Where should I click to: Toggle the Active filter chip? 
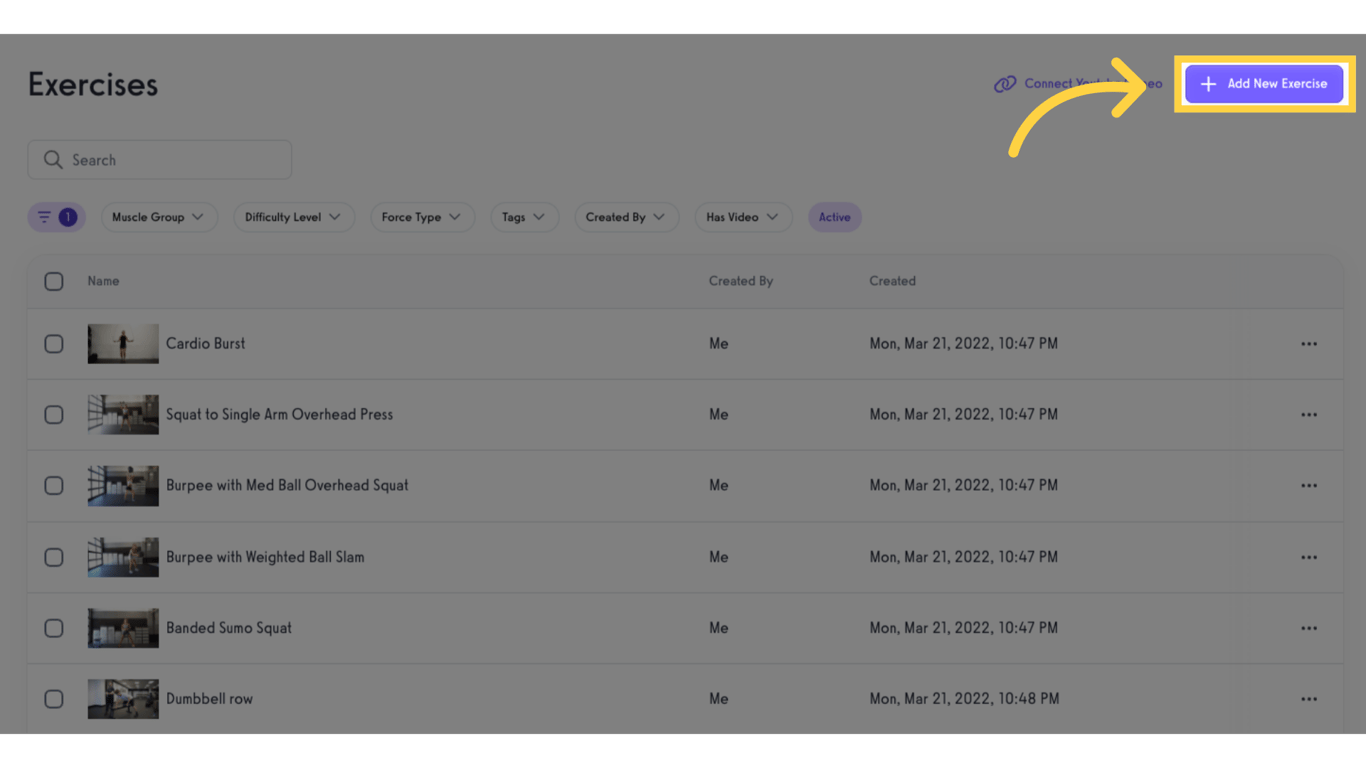point(835,217)
